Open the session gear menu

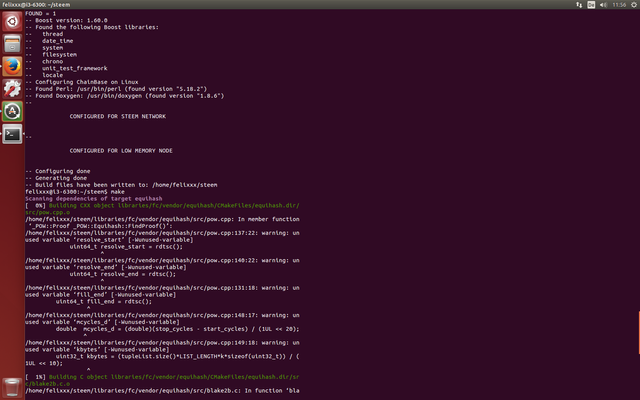pyautogui.click(x=634, y=4)
